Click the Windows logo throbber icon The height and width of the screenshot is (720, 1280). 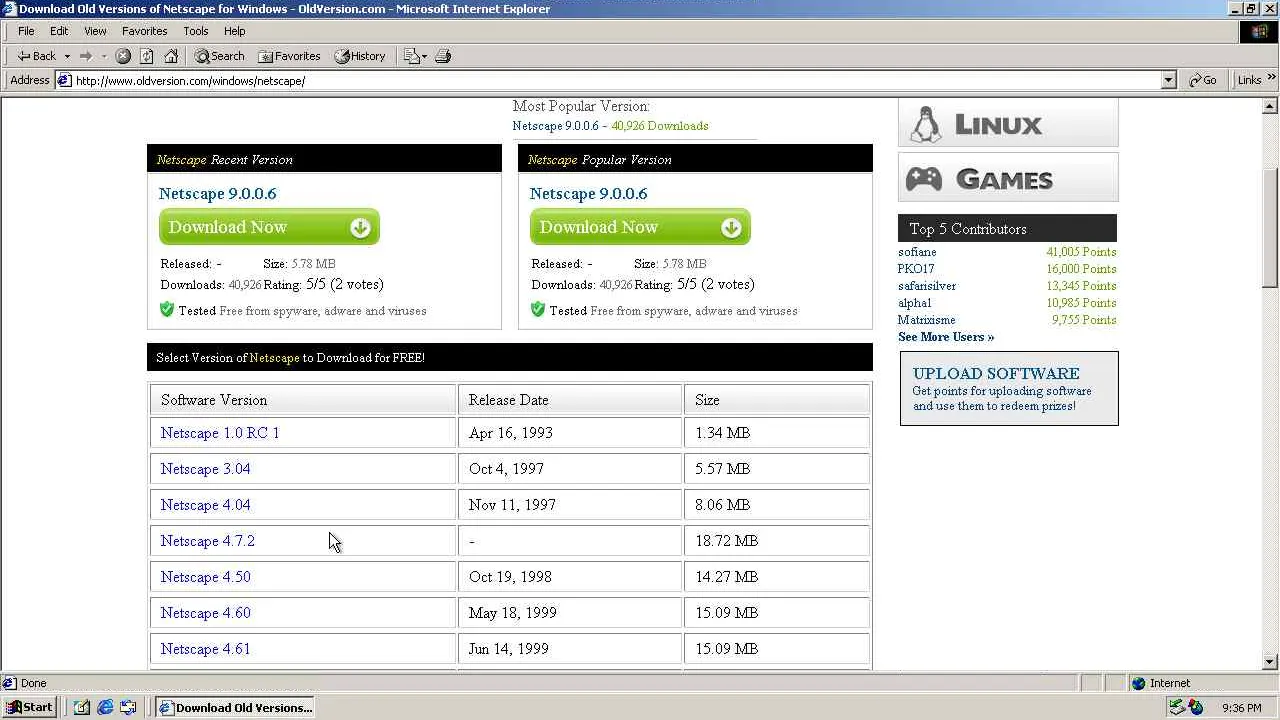[1259, 31]
